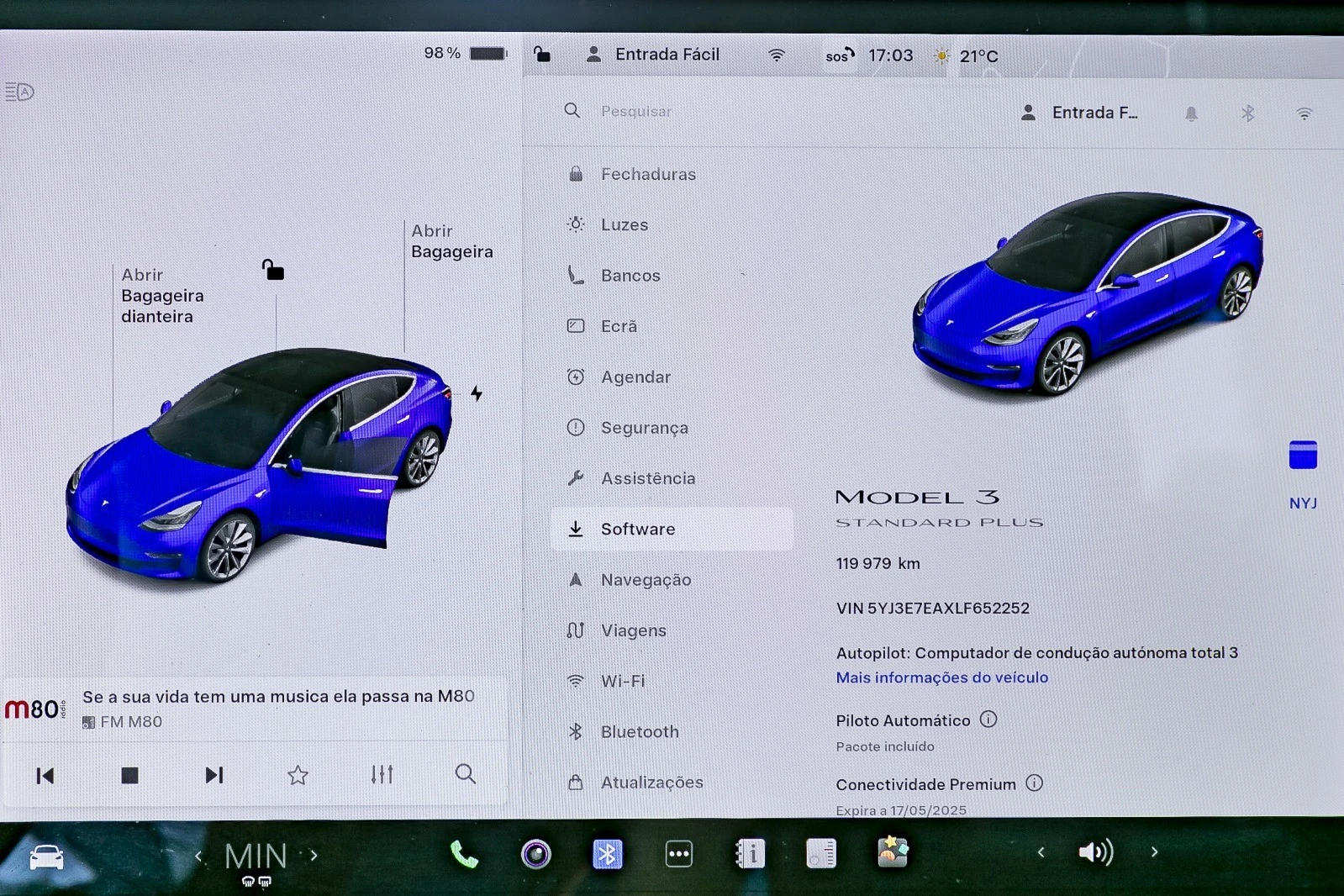Image resolution: width=1344 pixels, height=896 pixels.
Task: Tap the VIN 5YJ3E7EAXLF652252 text
Action: coord(932,608)
